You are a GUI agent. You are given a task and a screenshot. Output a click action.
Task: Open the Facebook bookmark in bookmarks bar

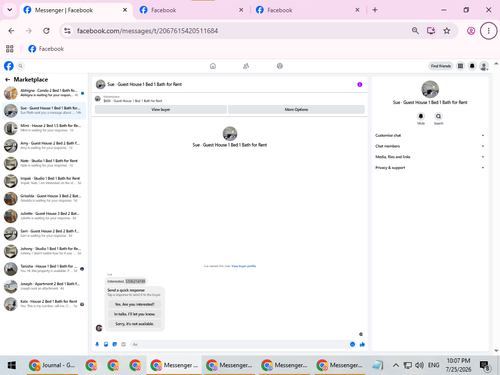[x=46, y=49]
